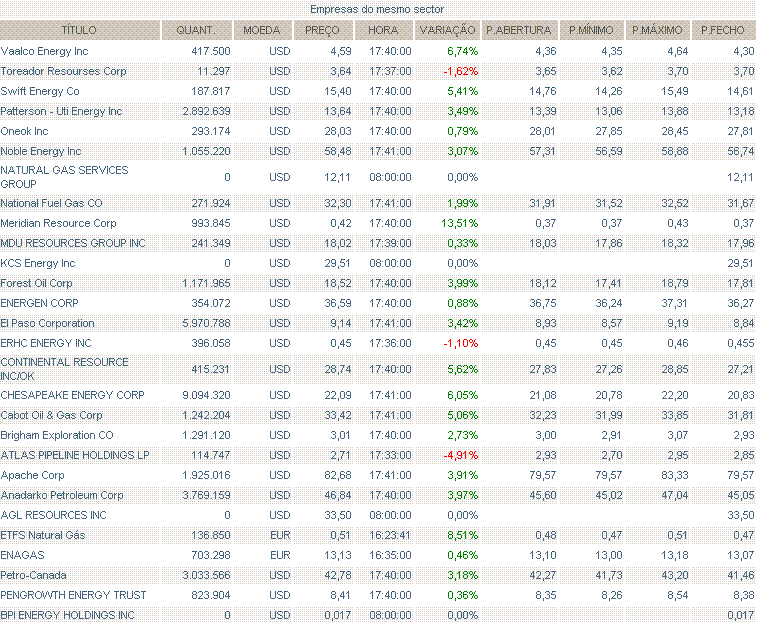
Task: Click the 3.033.566 quantity value
Action: (x=206, y=576)
